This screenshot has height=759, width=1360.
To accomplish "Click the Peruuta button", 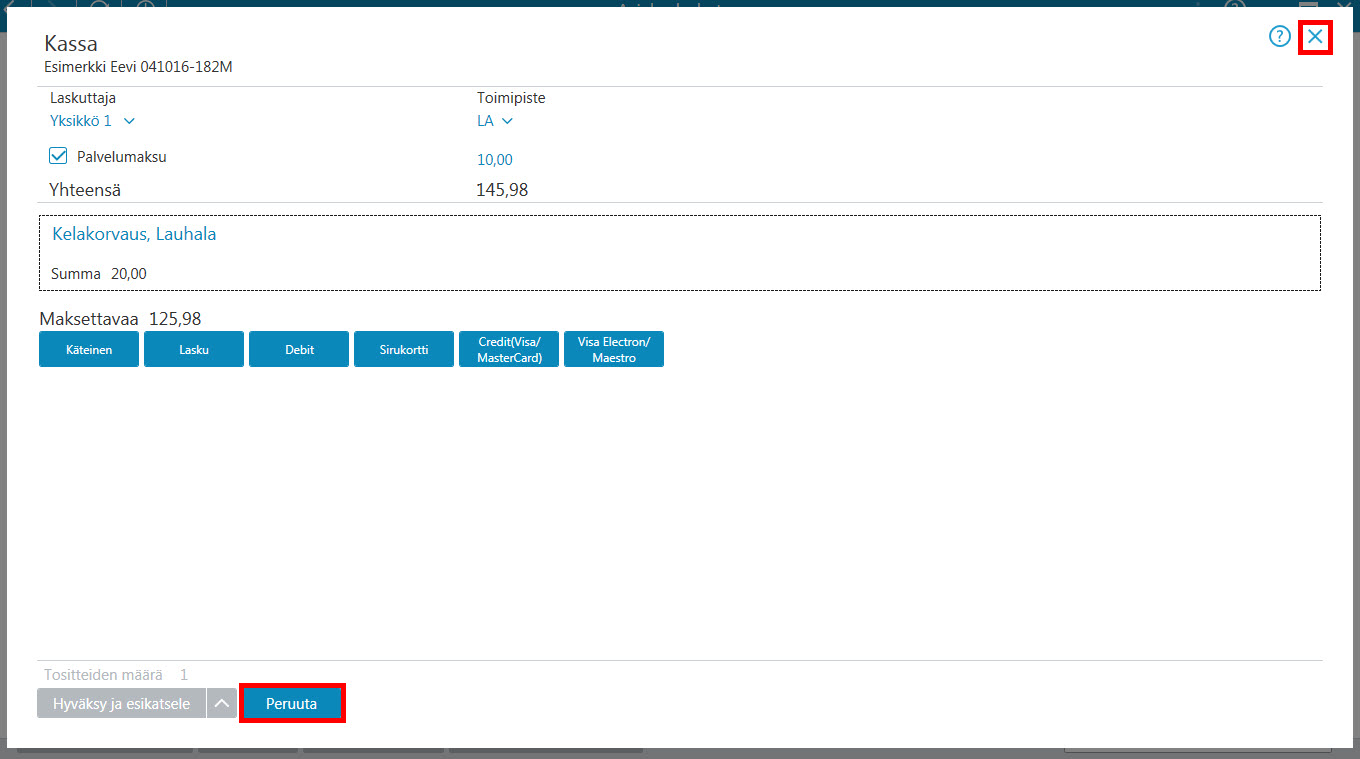I will tap(292, 704).
